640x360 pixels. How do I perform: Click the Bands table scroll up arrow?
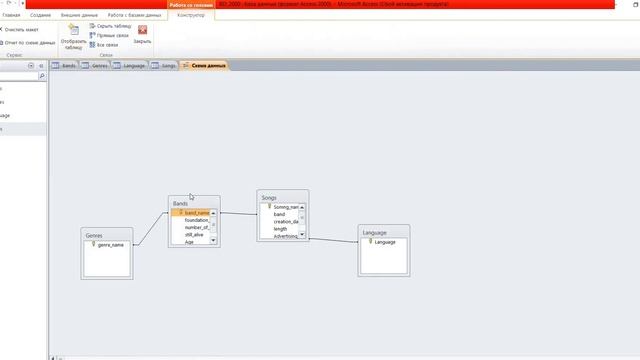(213, 213)
